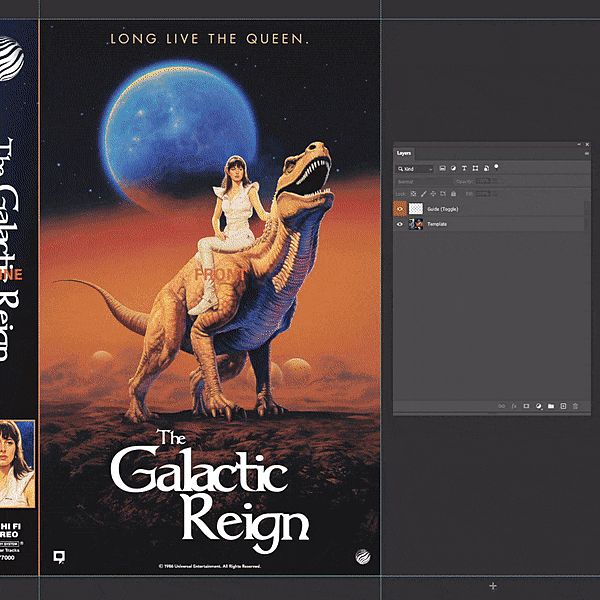
Task: Click the red FRONT guide label
Action: (x=219, y=274)
